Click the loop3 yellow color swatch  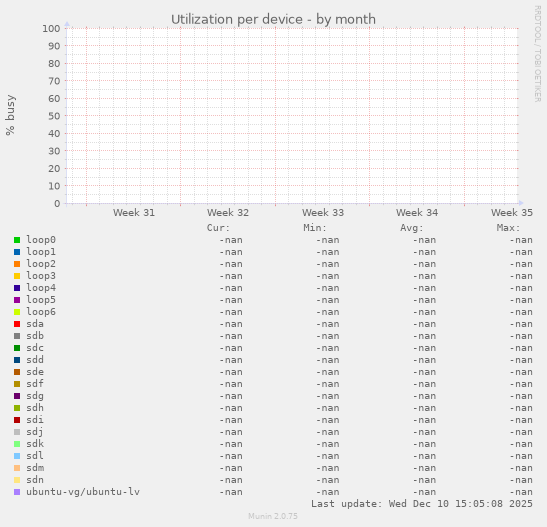(17, 276)
